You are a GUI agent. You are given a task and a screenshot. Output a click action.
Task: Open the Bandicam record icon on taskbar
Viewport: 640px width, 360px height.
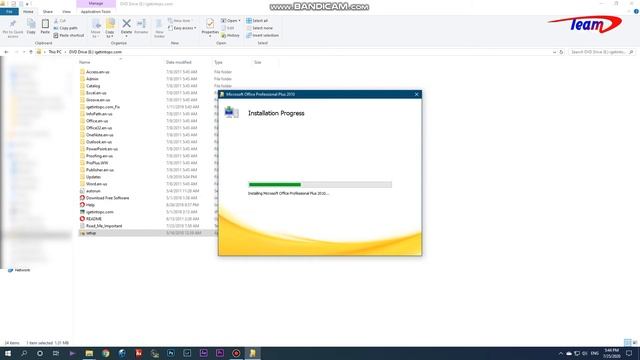pyautogui.click(x=236, y=353)
